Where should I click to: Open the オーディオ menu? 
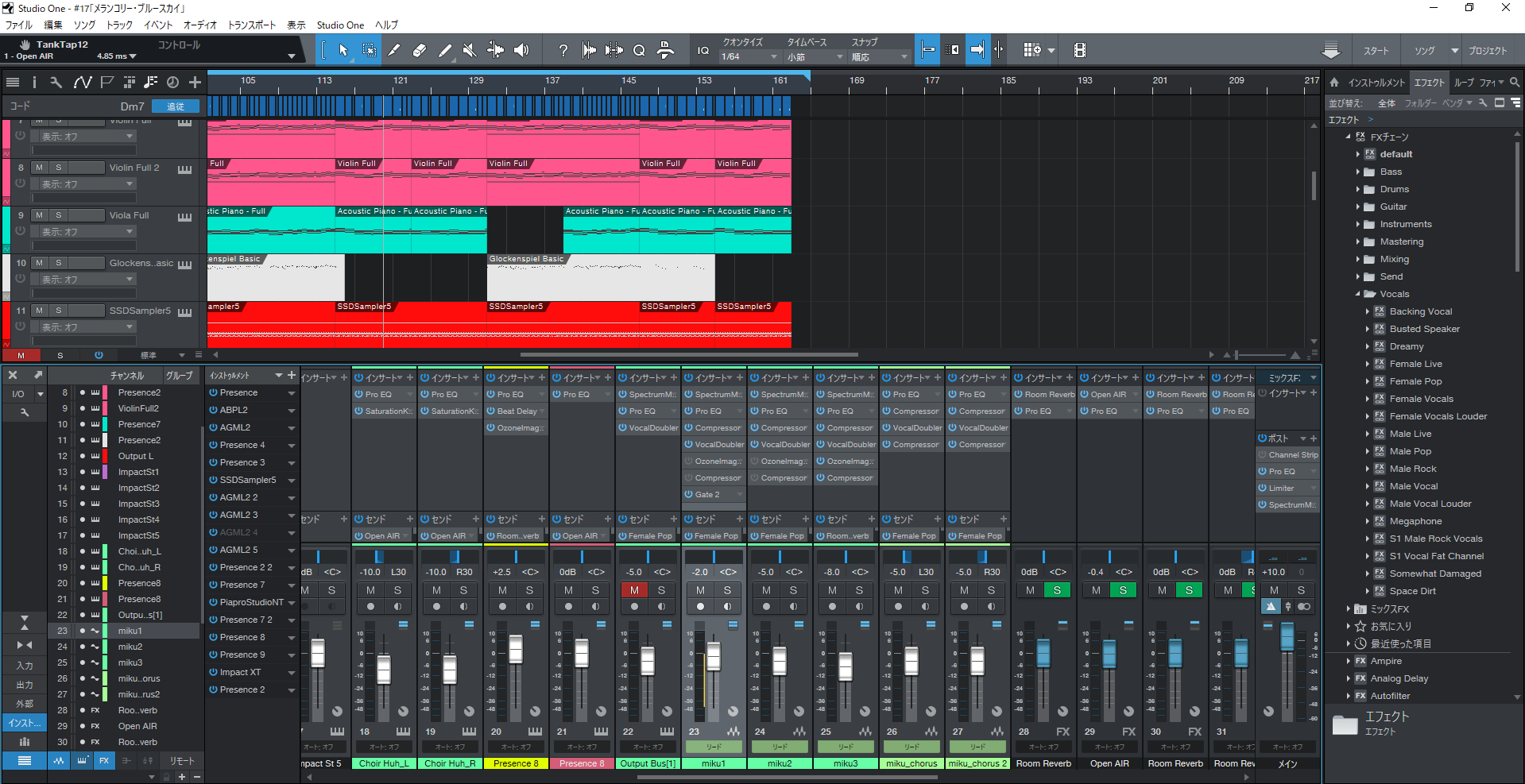coord(200,25)
